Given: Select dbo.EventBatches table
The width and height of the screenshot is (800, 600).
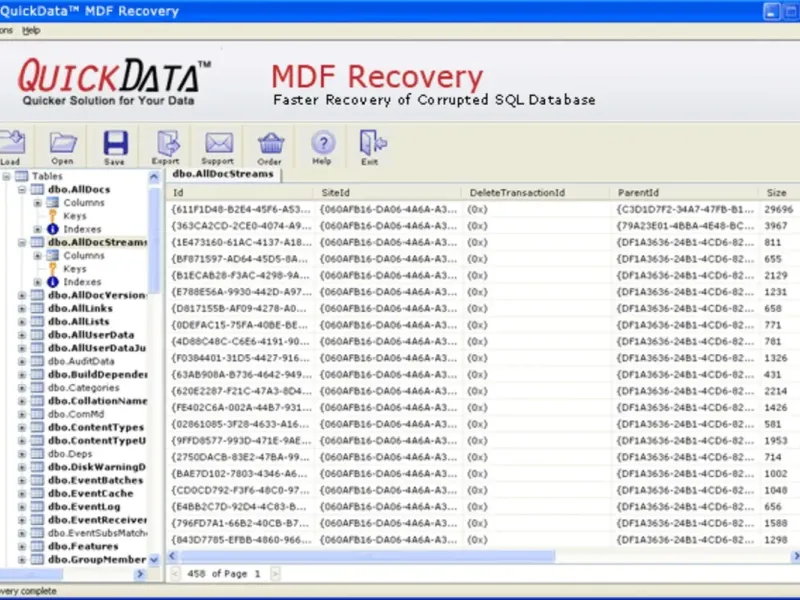Looking at the screenshot, I should coord(95,480).
